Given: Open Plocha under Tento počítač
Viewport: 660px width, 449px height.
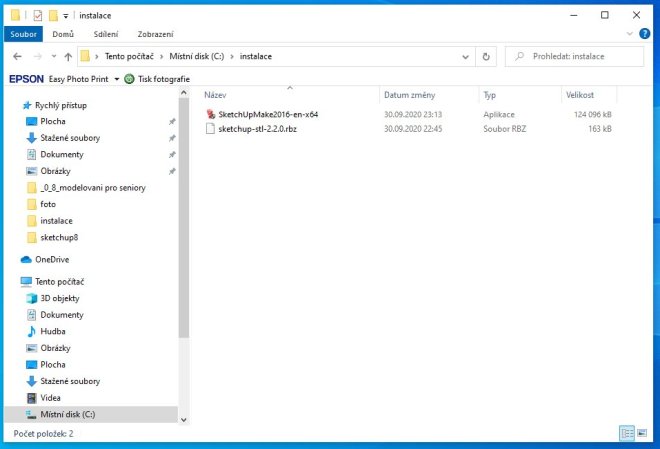Looking at the screenshot, I should point(53,364).
